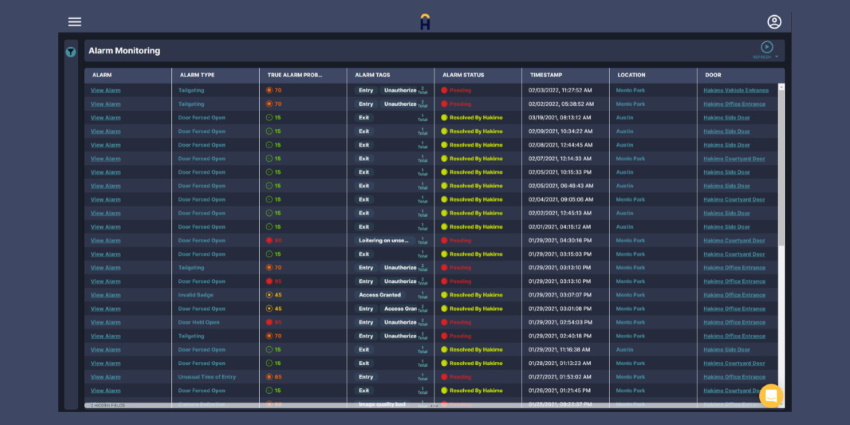The image size is (850, 425).
Task: Expand the Refresh interval dropdown arrow
Action: (x=777, y=57)
